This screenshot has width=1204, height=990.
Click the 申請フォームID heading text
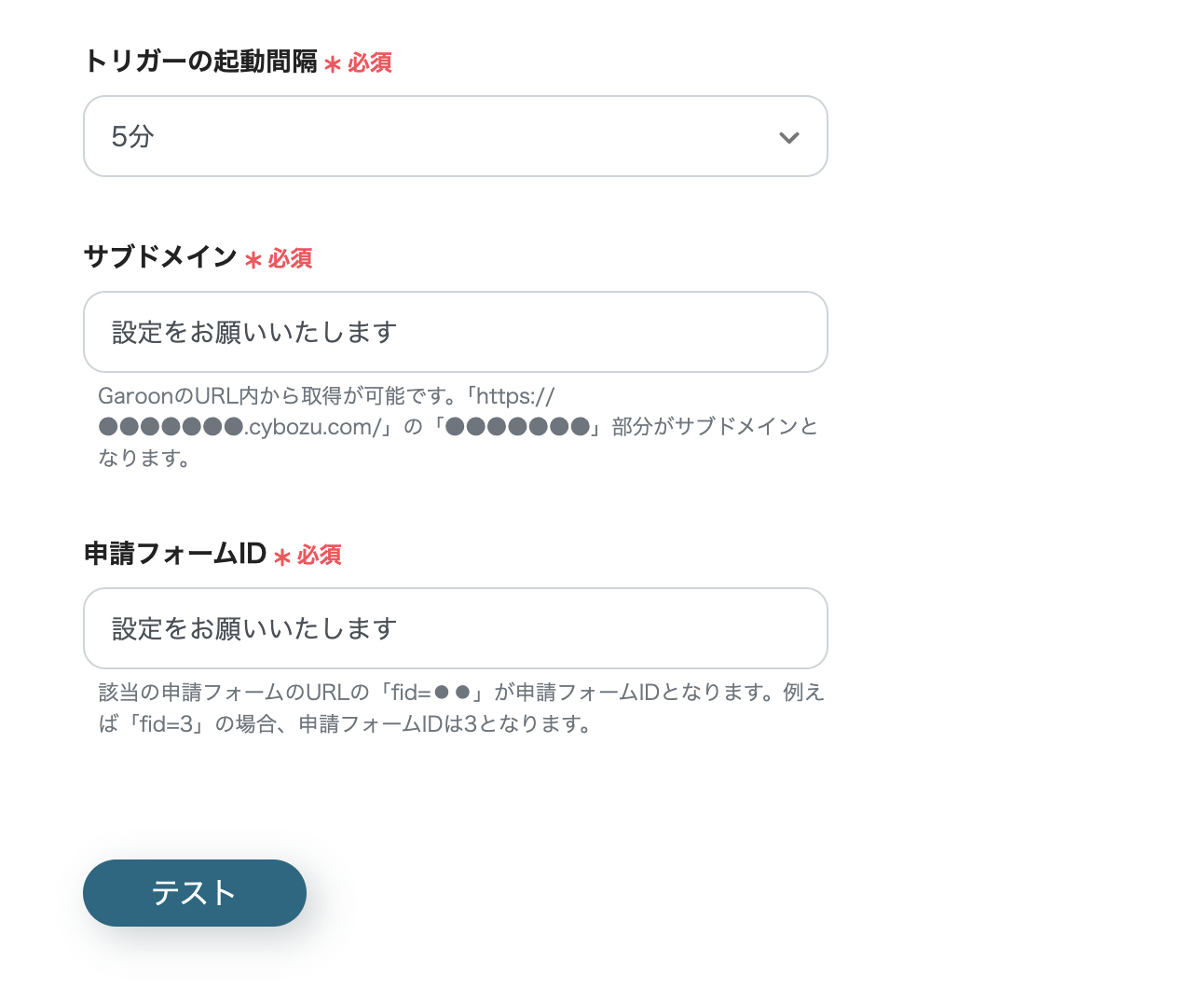click(x=176, y=554)
